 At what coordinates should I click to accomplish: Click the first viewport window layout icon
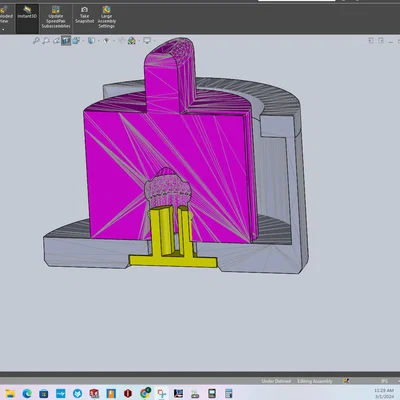371,41
